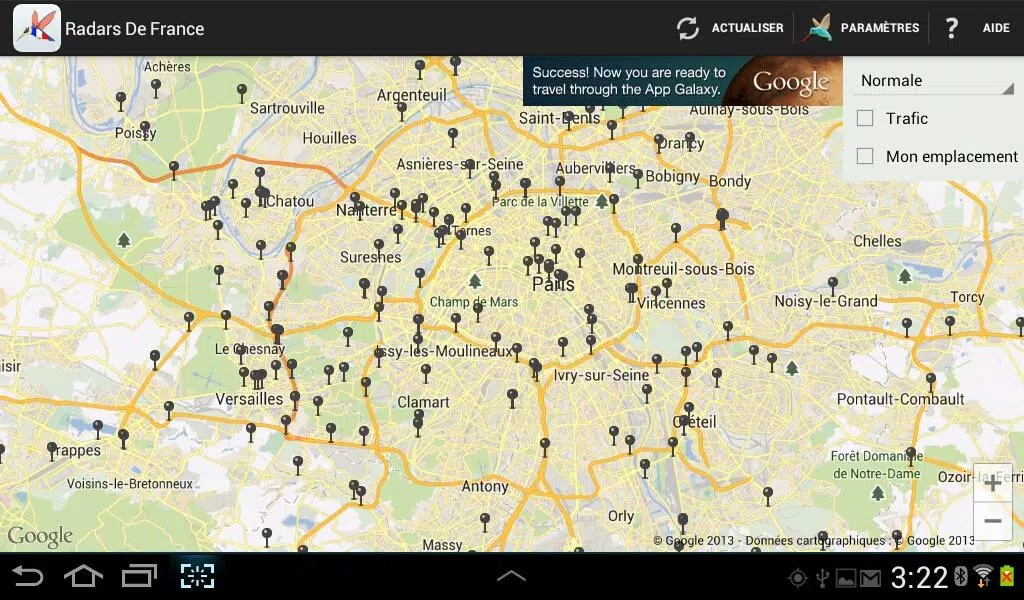Tap the Android back button
Viewport: 1024px width, 600px height.
pyautogui.click(x=27, y=576)
